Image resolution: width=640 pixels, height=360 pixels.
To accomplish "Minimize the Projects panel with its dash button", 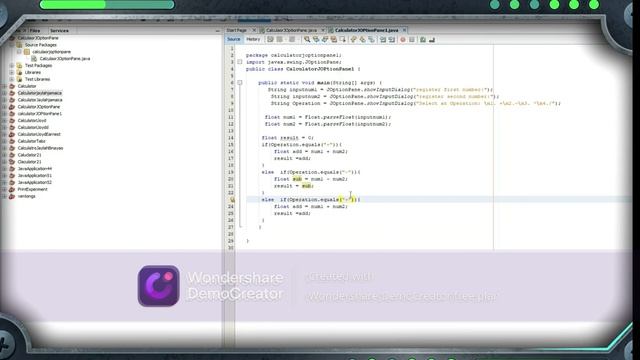I will click(x=217, y=31).
